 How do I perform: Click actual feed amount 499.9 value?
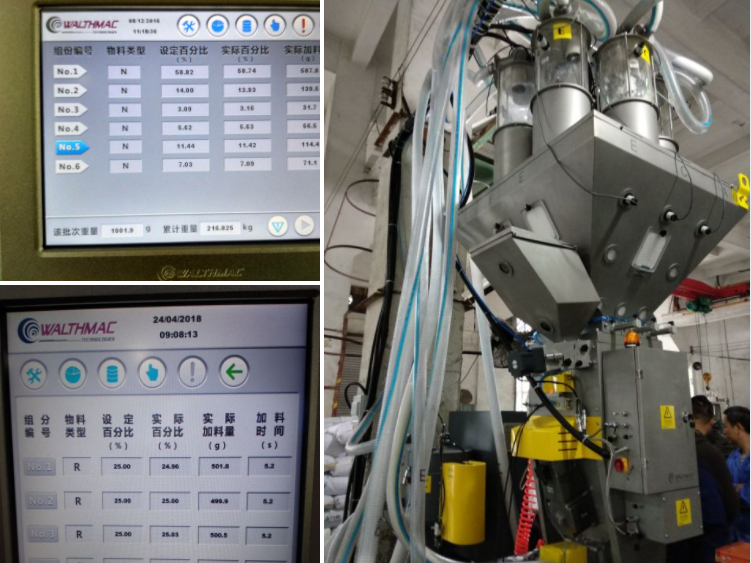pyautogui.click(x=219, y=501)
